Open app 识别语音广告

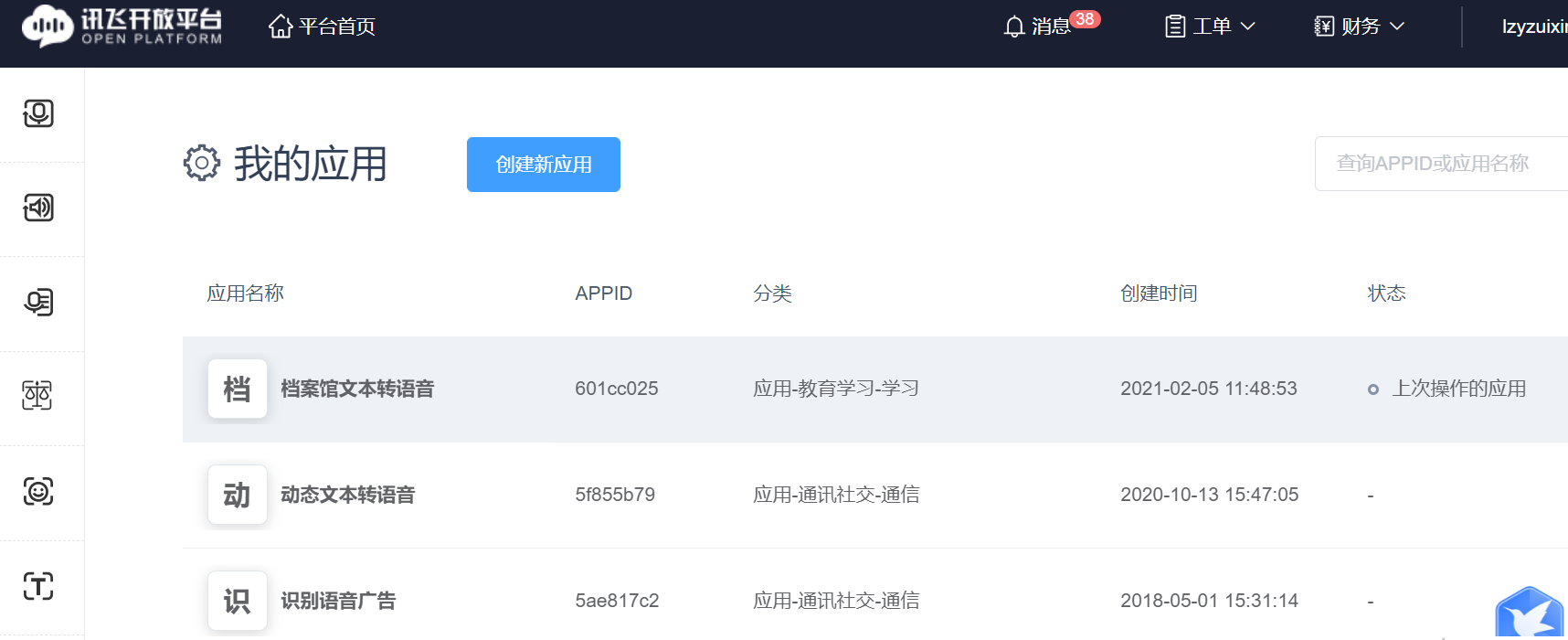[x=338, y=601]
